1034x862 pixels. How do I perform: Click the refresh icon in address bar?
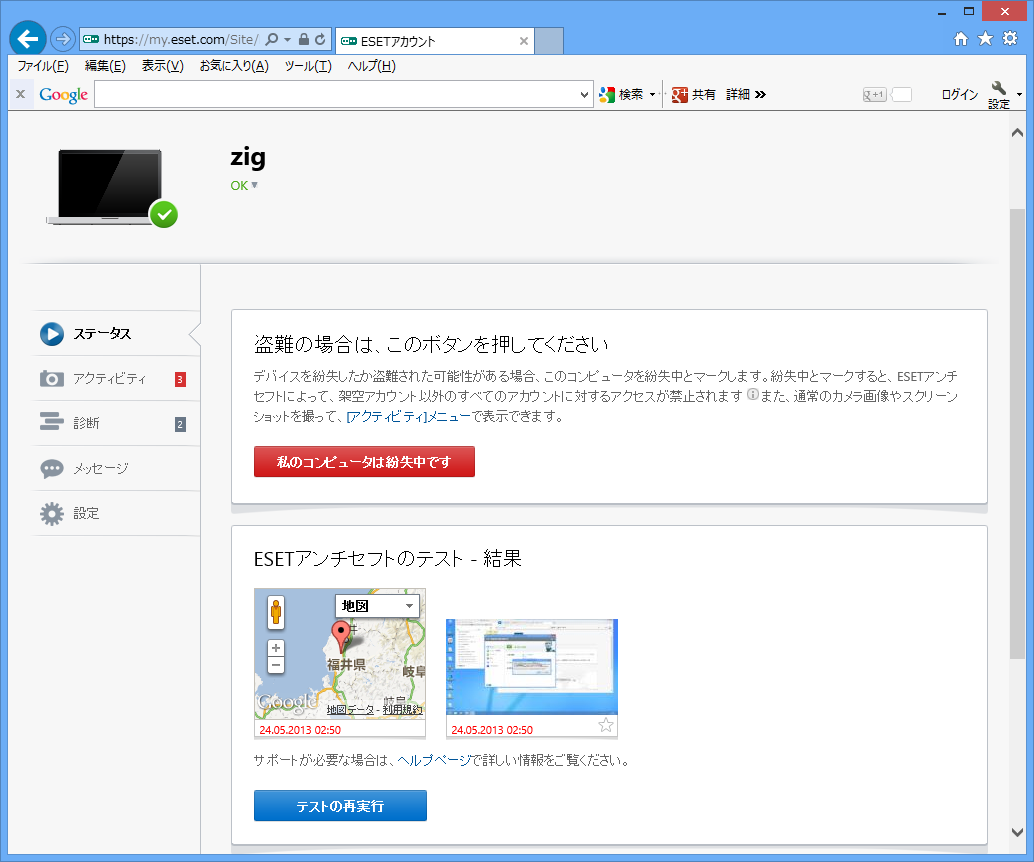[x=320, y=40]
